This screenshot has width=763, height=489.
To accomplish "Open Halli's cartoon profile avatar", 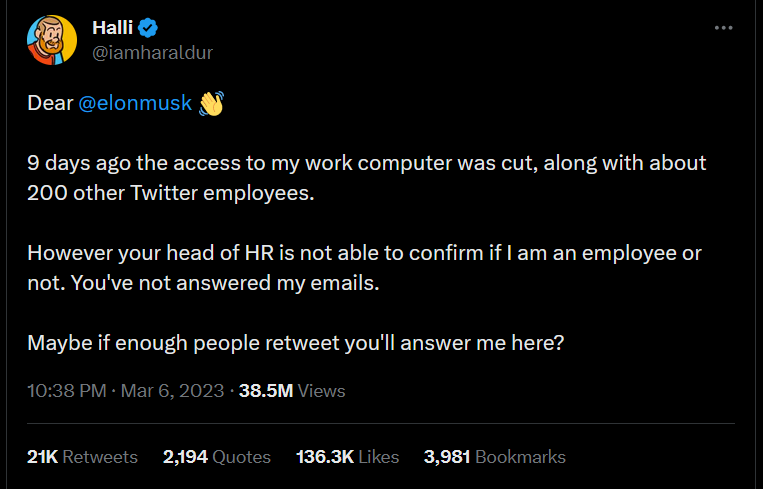I will pyautogui.click(x=52, y=40).
